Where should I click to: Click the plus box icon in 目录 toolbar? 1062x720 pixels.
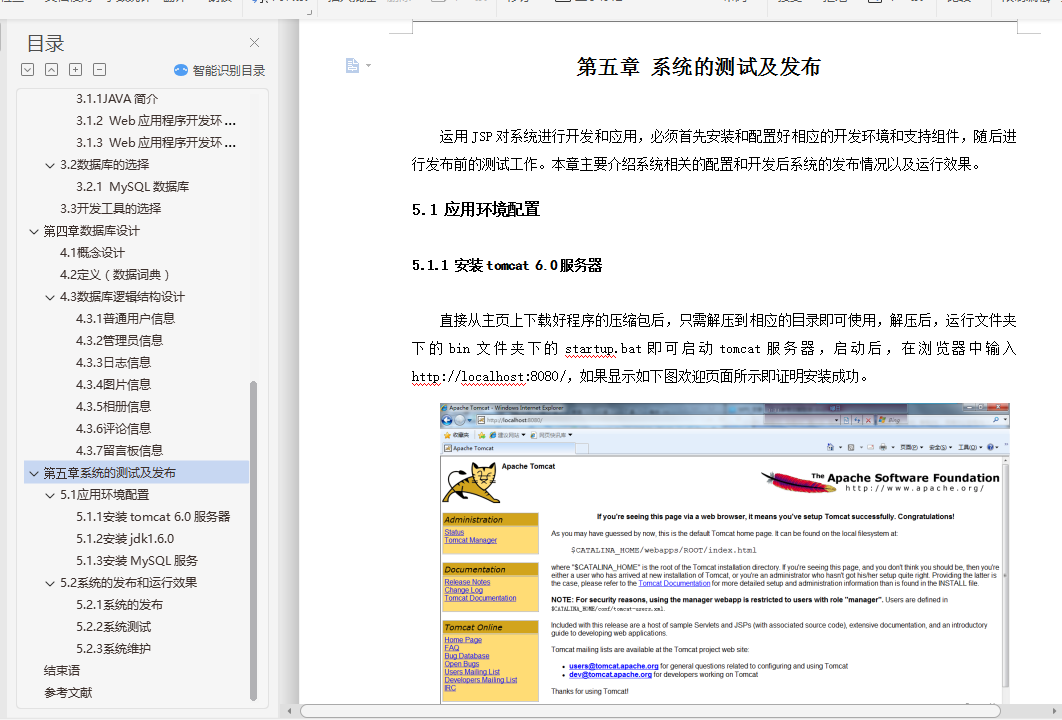(76, 69)
